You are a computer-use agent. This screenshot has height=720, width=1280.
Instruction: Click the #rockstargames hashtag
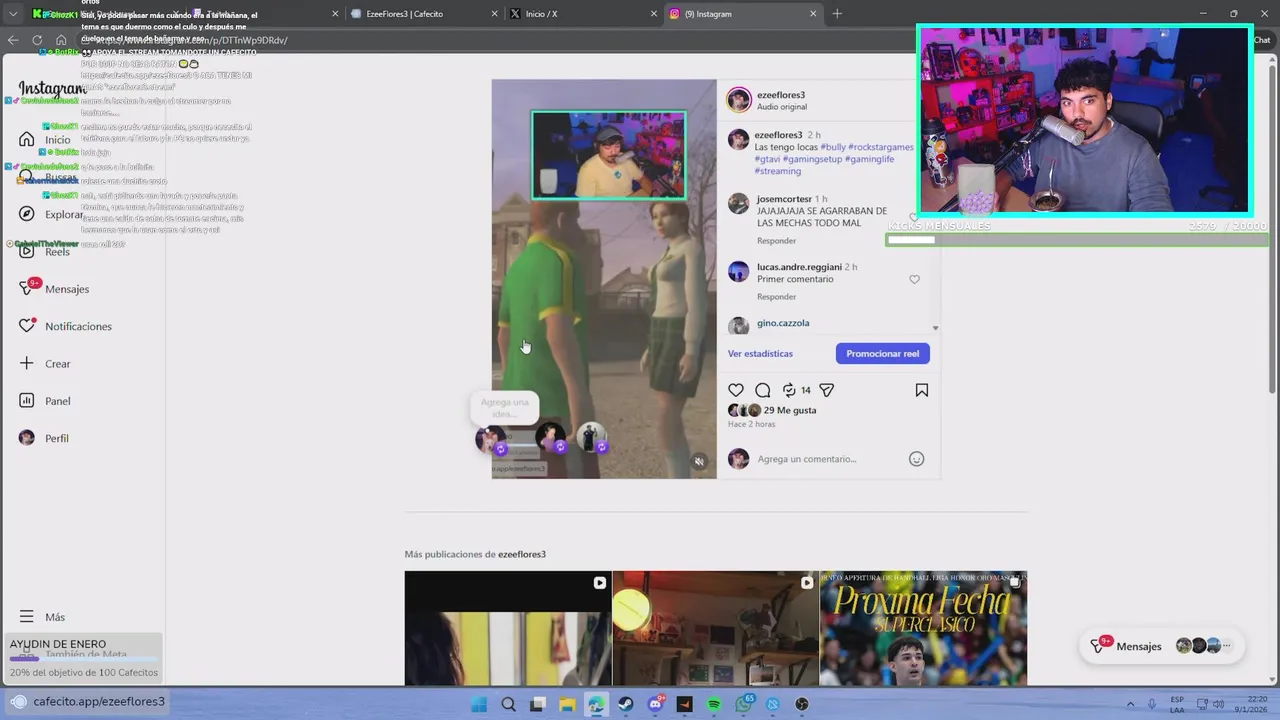point(882,147)
